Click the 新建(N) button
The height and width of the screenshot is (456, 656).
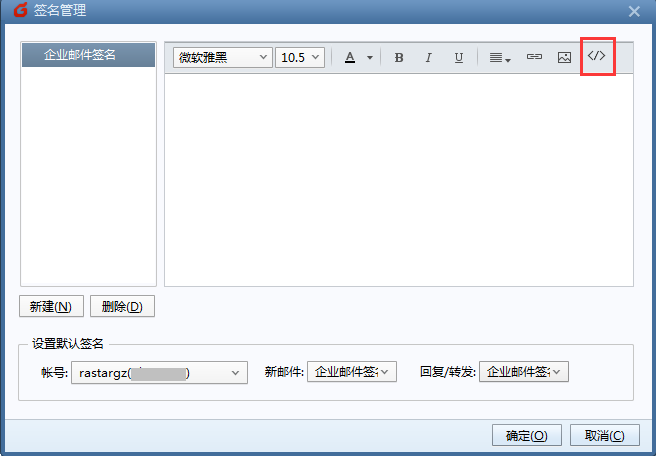click(50, 307)
